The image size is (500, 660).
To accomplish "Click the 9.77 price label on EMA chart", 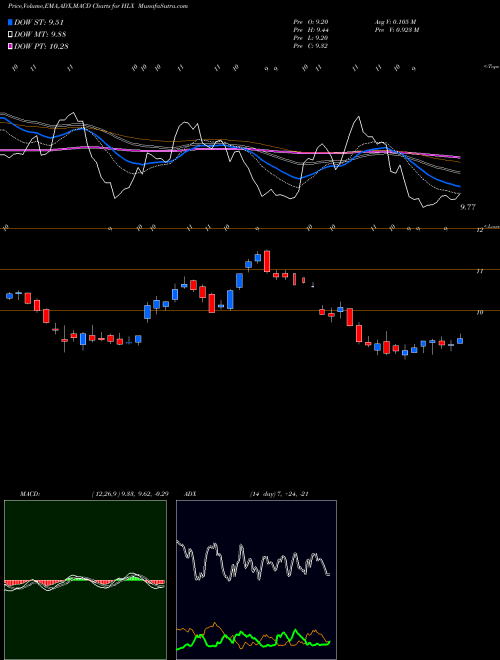I will coord(468,207).
